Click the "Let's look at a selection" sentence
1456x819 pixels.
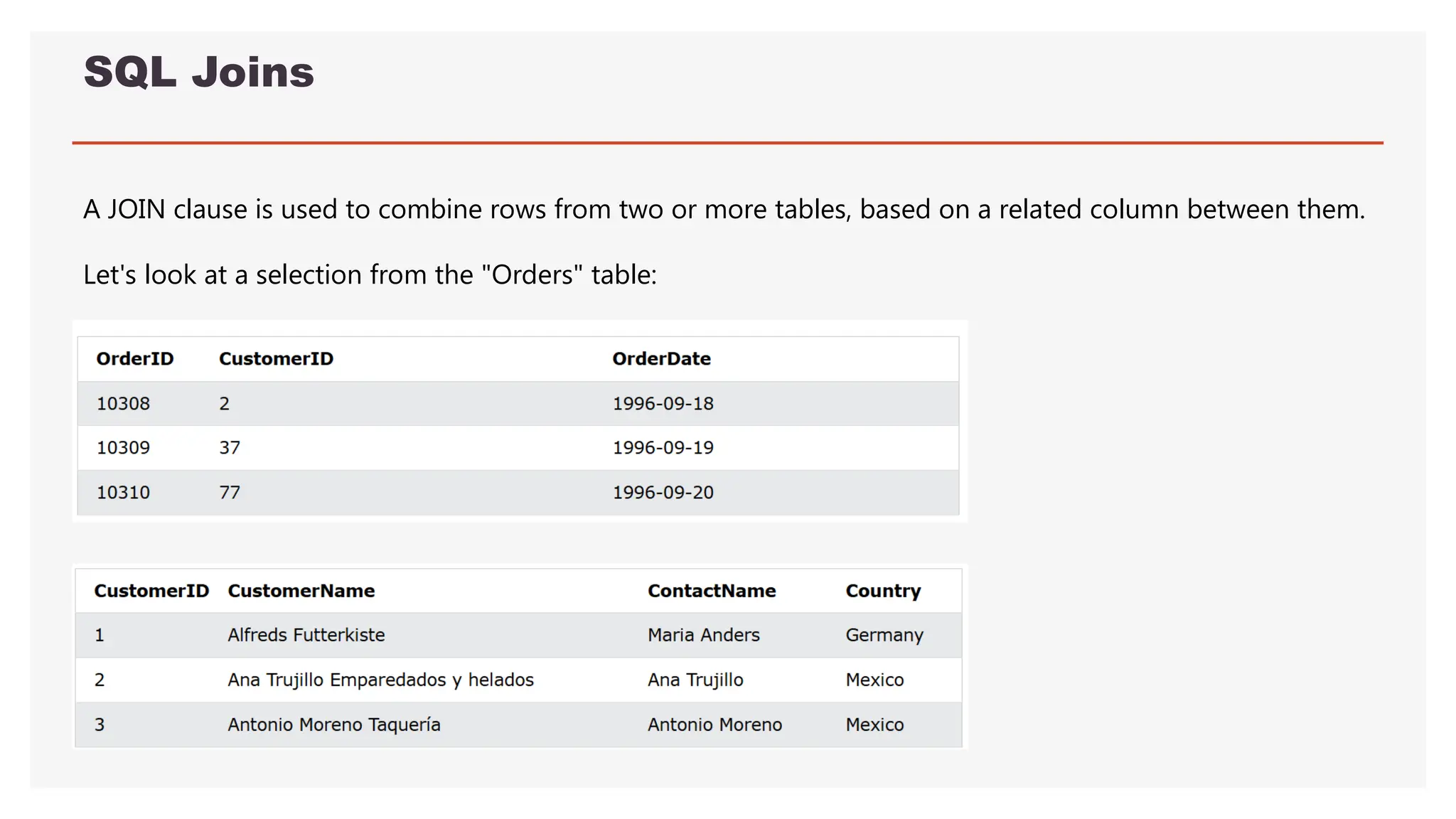click(370, 274)
